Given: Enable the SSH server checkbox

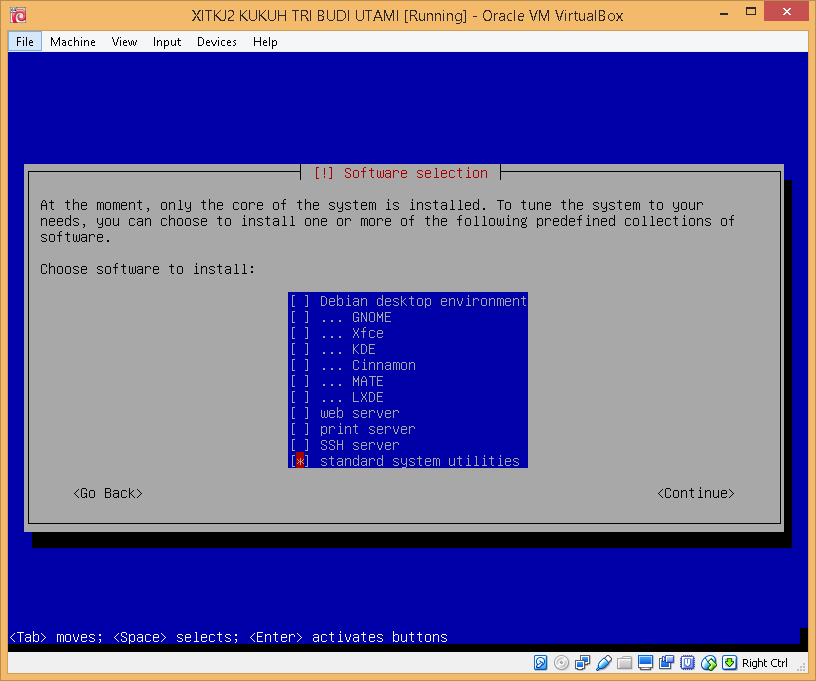Looking at the screenshot, I should tap(300, 445).
